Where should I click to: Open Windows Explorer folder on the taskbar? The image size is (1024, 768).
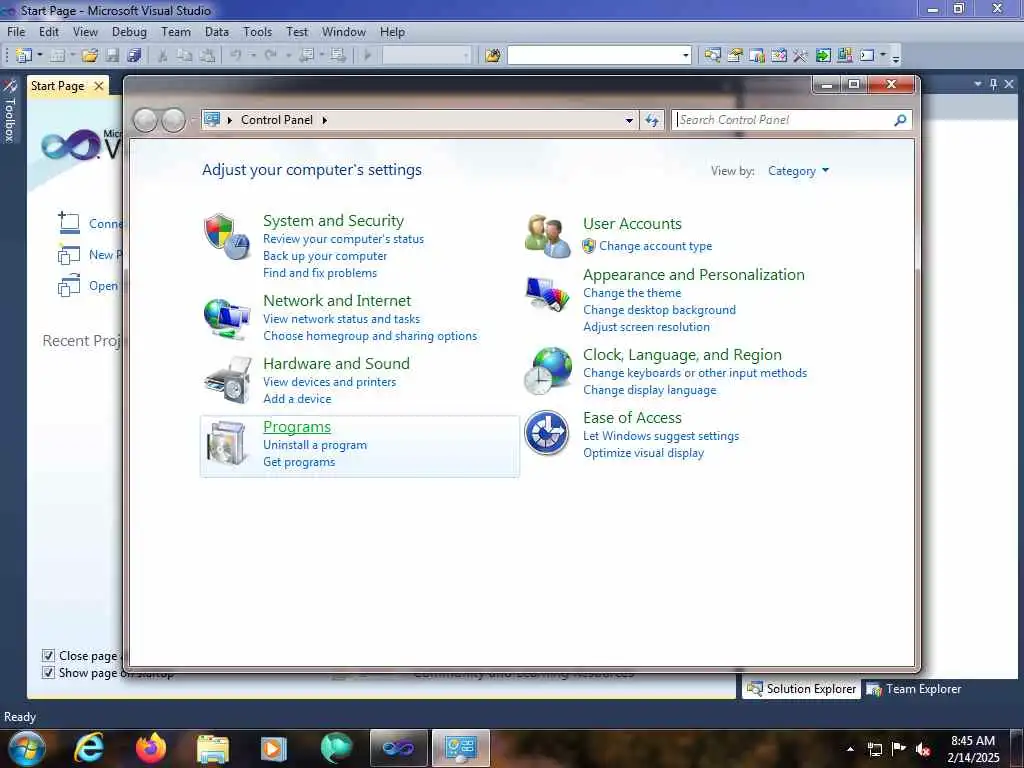(213, 748)
